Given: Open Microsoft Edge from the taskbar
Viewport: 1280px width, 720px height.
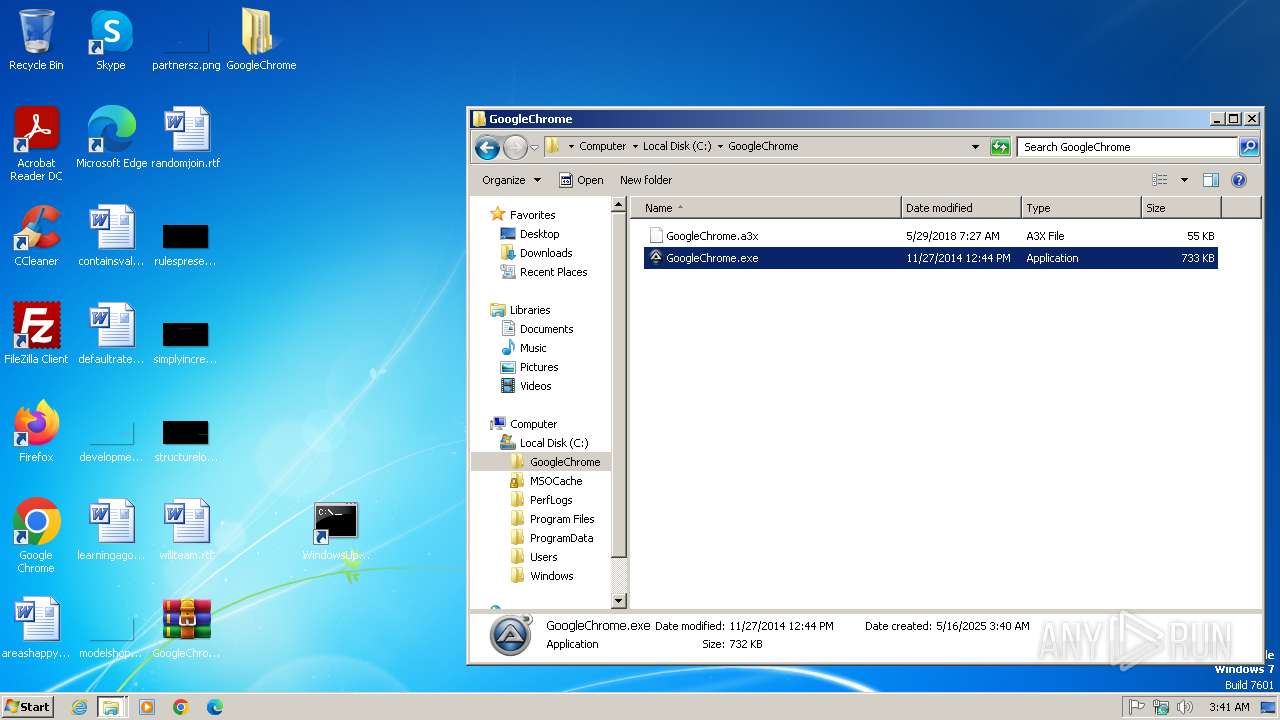Looking at the screenshot, I should click(215, 707).
